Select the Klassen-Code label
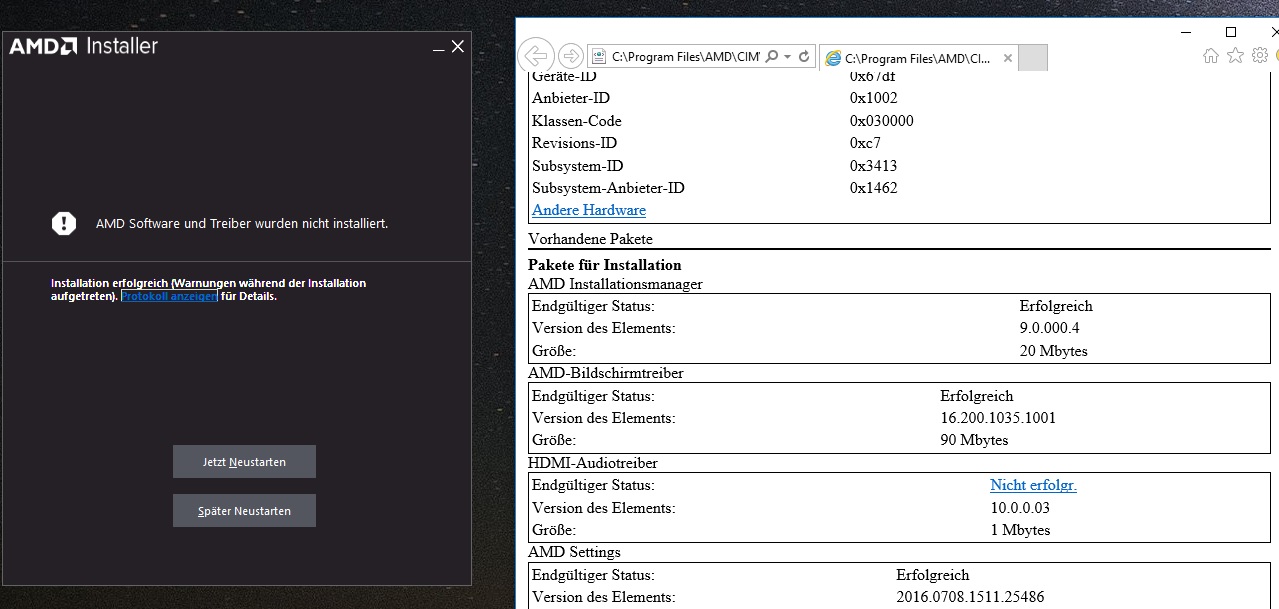The width and height of the screenshot is (1279, 609). pyautogui.click(x=577, y=121)
